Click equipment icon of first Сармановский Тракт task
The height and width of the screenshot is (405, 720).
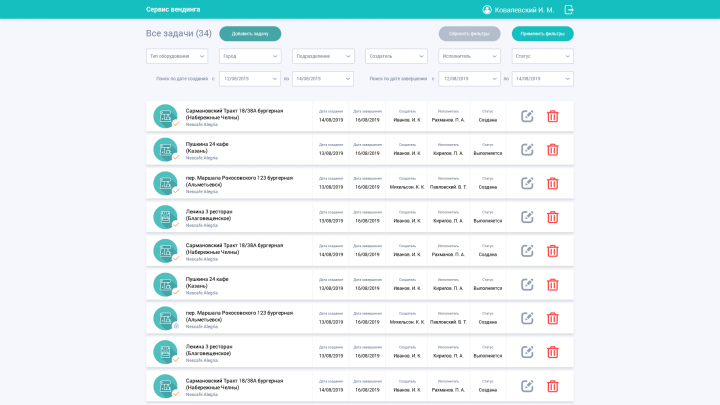[165, 116]
